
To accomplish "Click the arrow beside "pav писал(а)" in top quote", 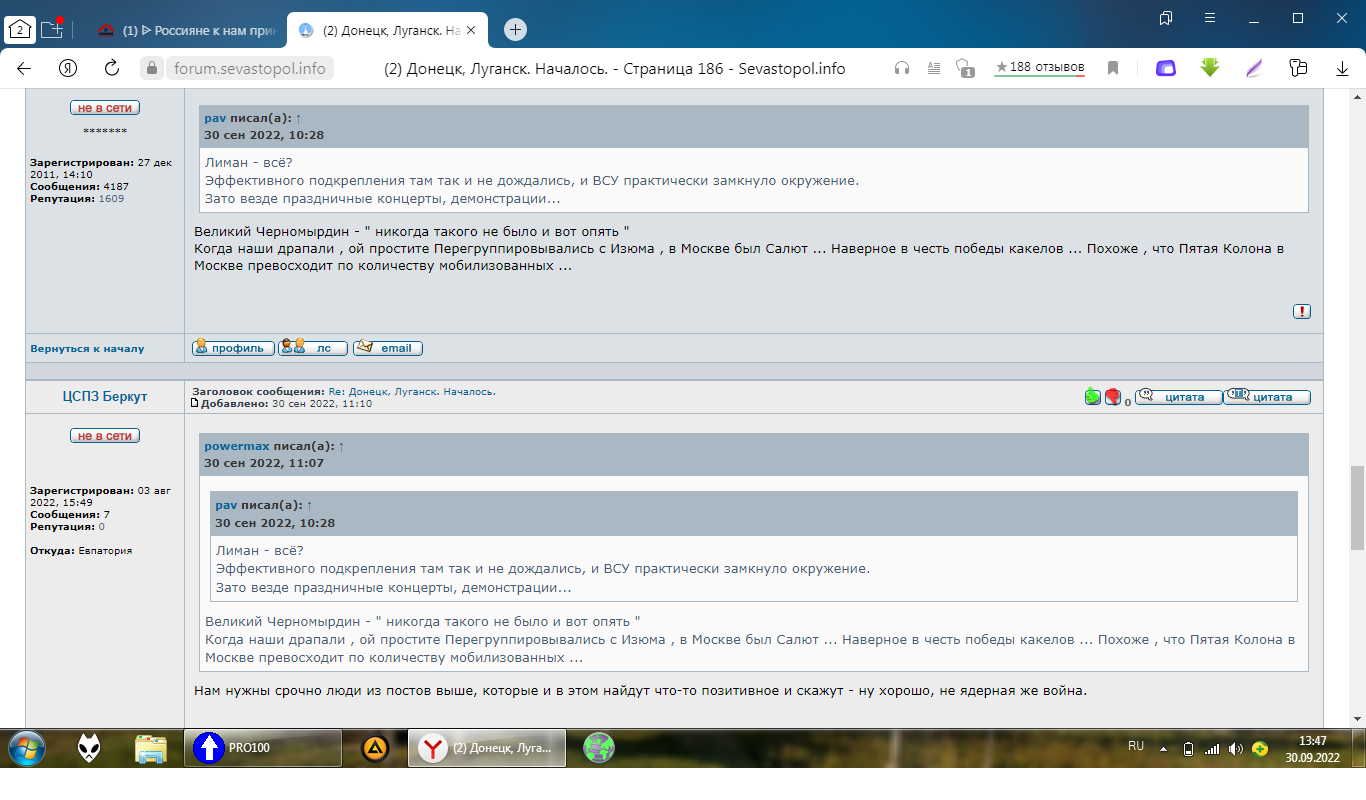I will point(298,118).
